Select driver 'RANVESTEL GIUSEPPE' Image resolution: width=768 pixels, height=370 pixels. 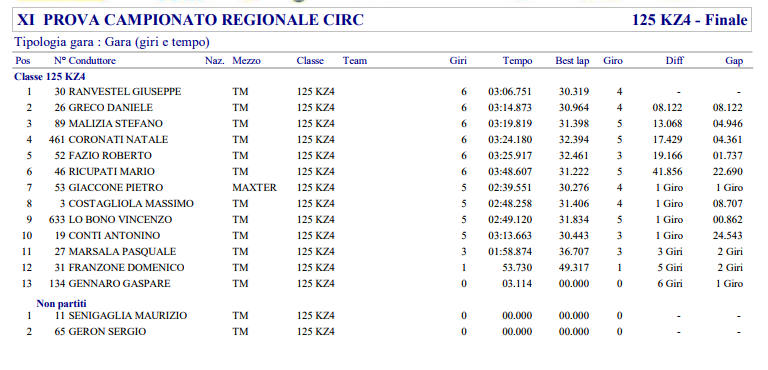tap(125, 92)
